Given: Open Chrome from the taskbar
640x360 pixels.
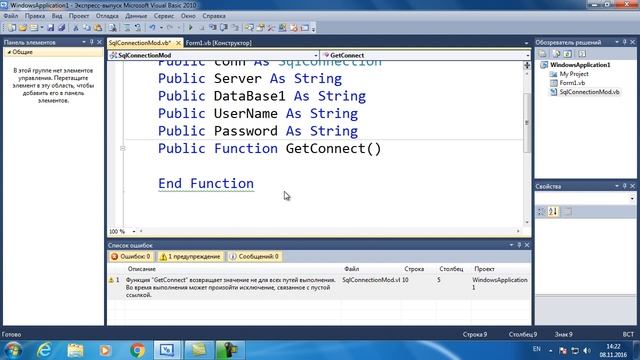Looking at the screenshot, I should [x=137, y=350].
